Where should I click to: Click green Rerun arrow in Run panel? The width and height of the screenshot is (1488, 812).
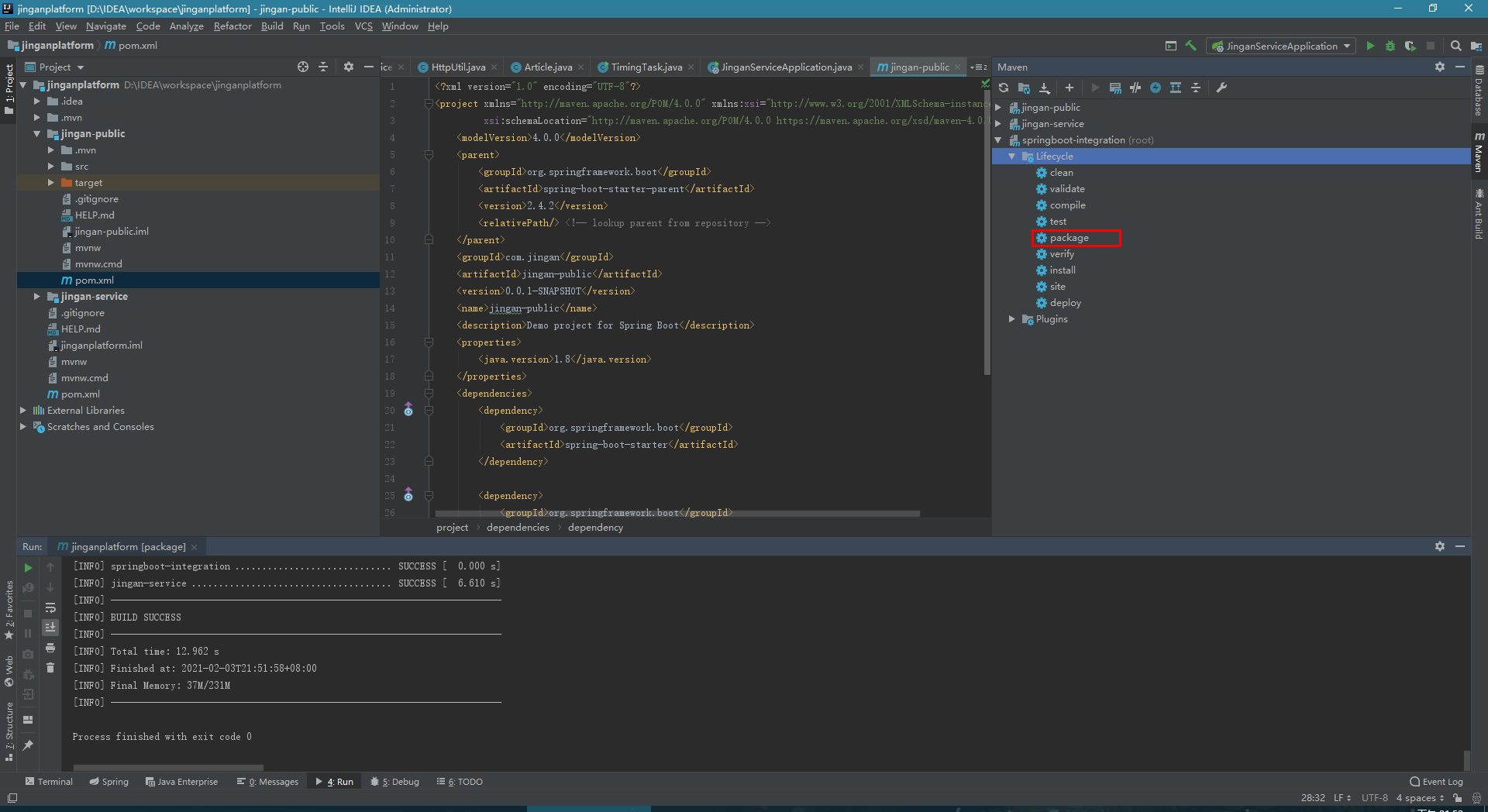pyautogui.click(x=29, y=568)
